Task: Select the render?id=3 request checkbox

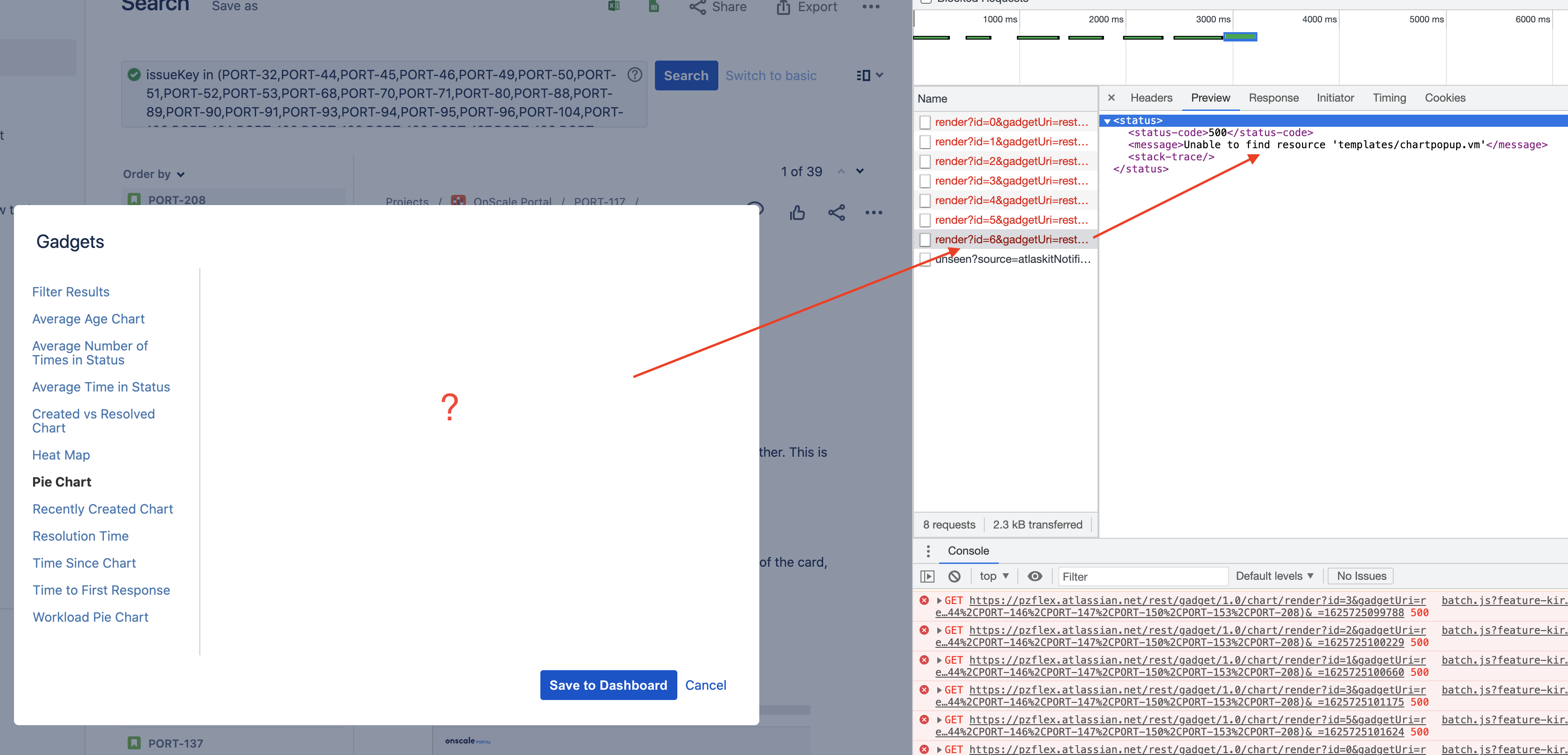Action: 925,181
